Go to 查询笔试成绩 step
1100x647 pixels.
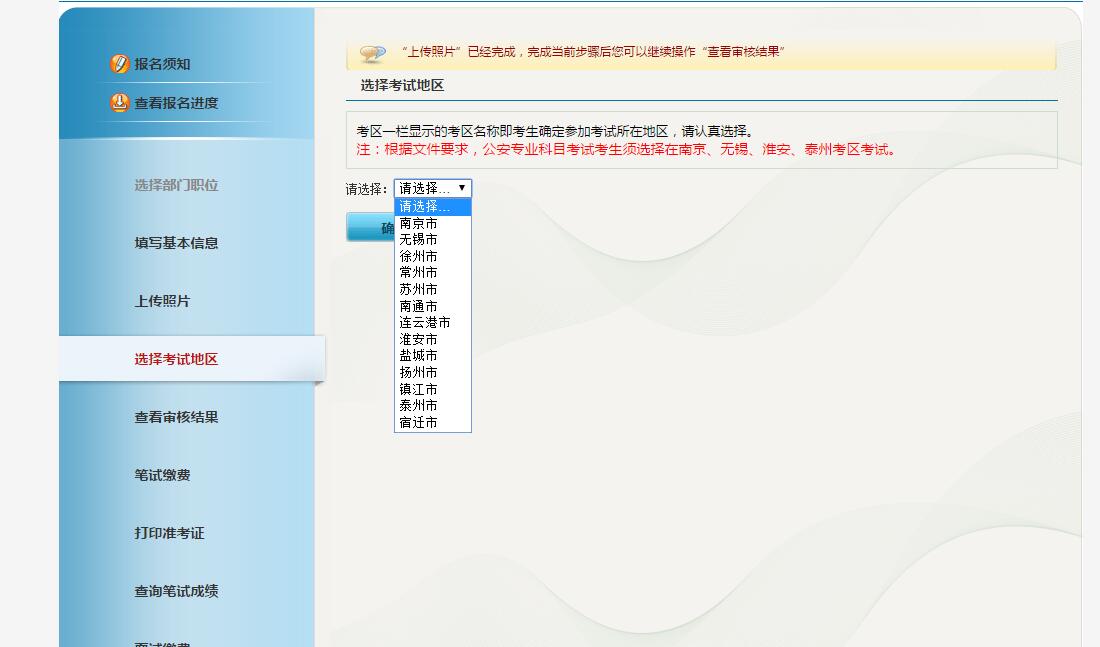pyautogui.click(x=176, y=592)
